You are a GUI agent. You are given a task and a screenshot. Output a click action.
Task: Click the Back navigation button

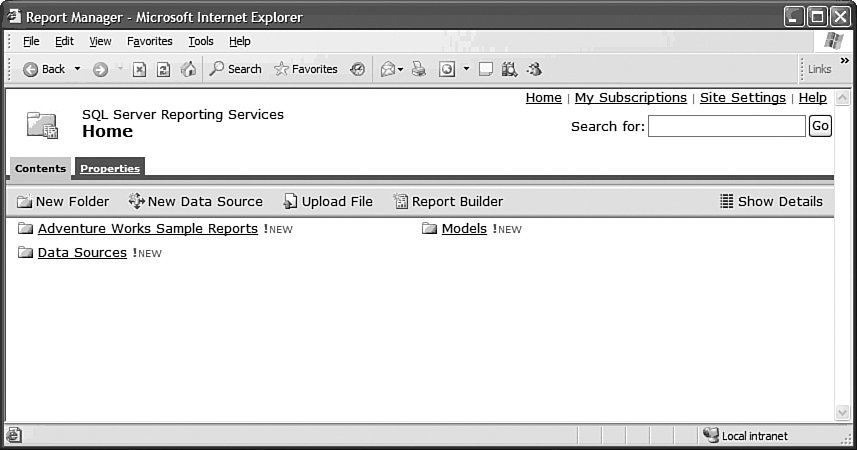coord(44,69)
